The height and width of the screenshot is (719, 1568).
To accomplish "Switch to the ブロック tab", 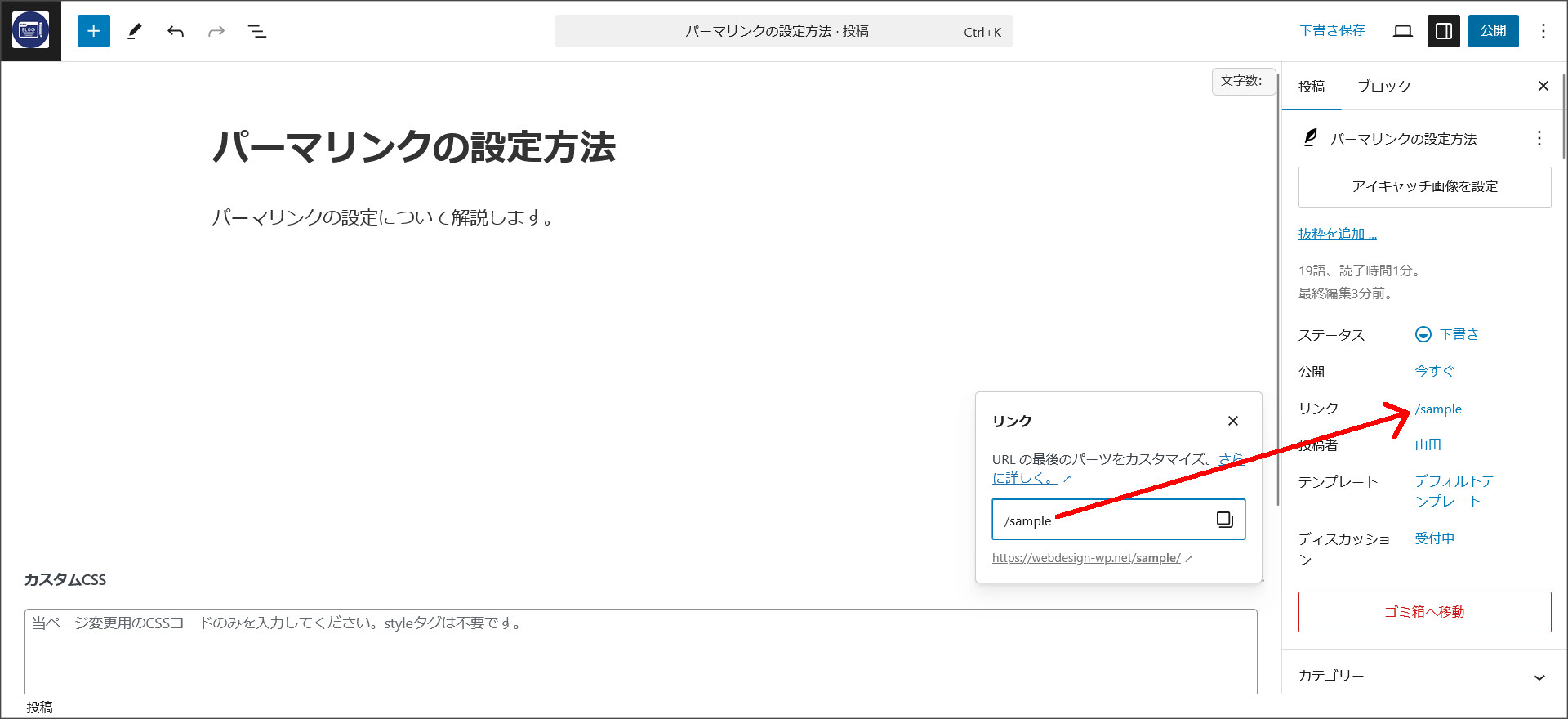I will pyautogui.click(x=1384, y=87).
